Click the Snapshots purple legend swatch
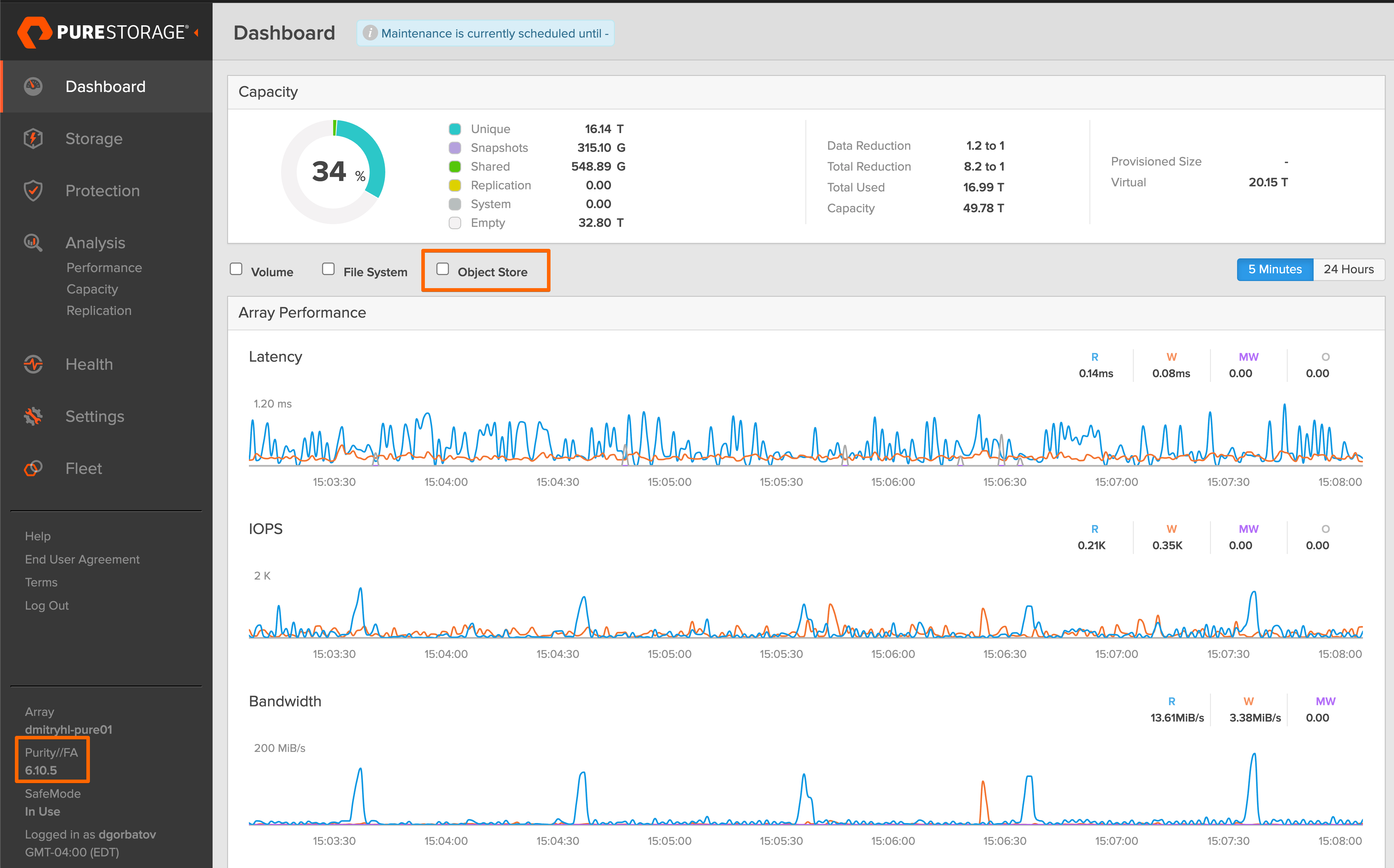Viewport: 1394px width, 868px height. pyautogui.click(x=455, y=148)
